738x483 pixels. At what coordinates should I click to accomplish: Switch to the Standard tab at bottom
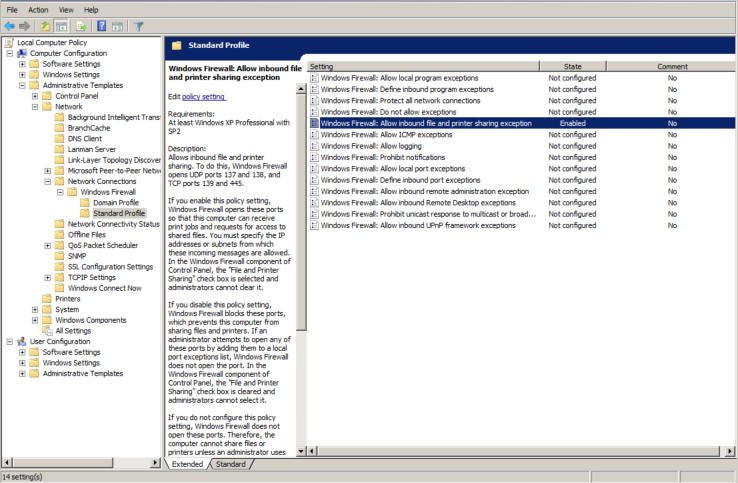coord(230,464)
